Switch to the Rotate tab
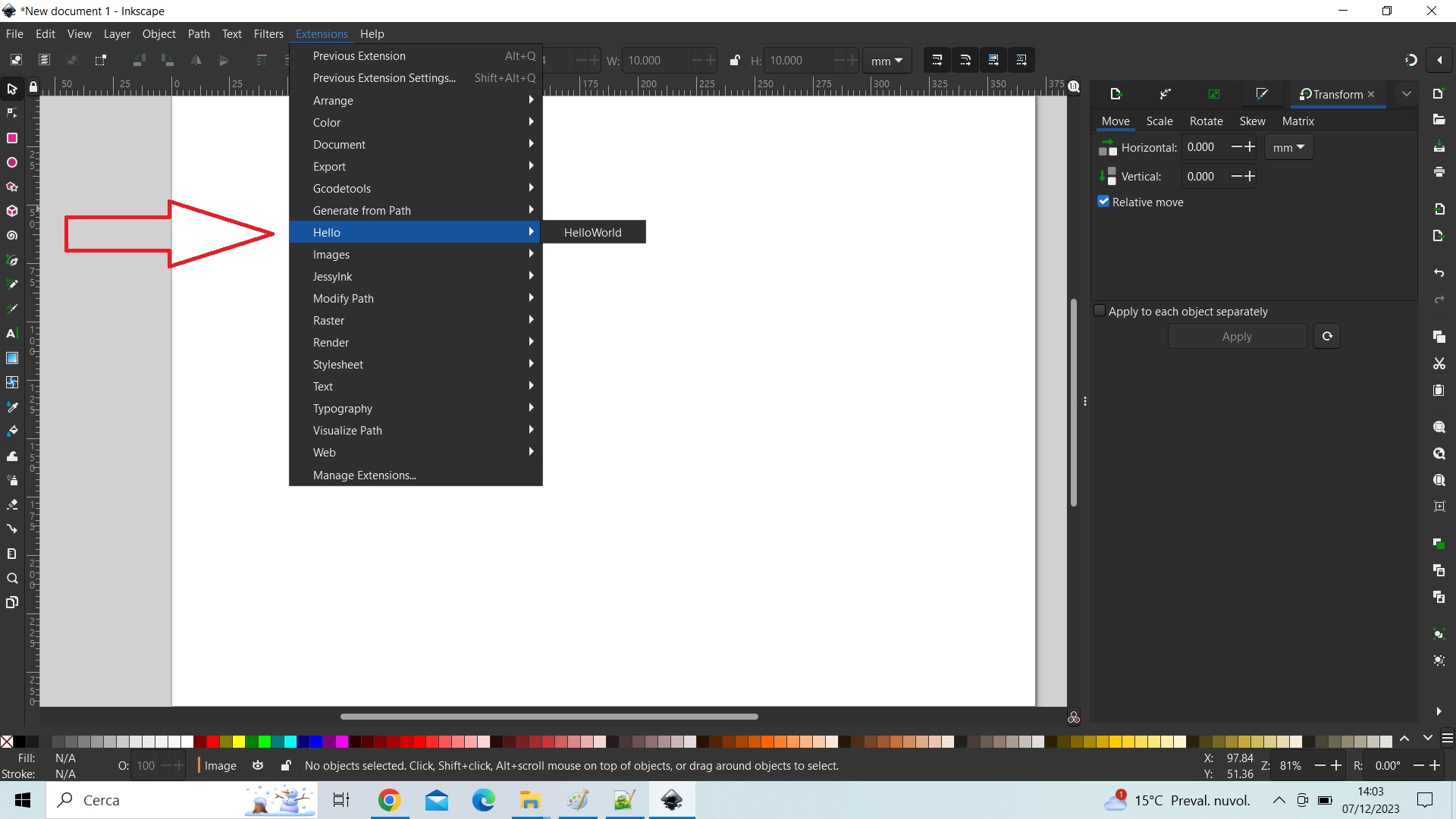 coord(1206,121)
